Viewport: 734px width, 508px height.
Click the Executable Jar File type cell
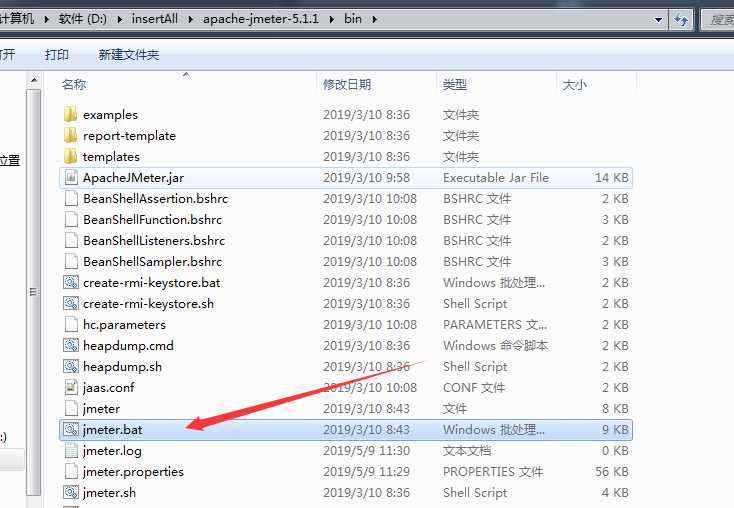click(x=496, y=178)
